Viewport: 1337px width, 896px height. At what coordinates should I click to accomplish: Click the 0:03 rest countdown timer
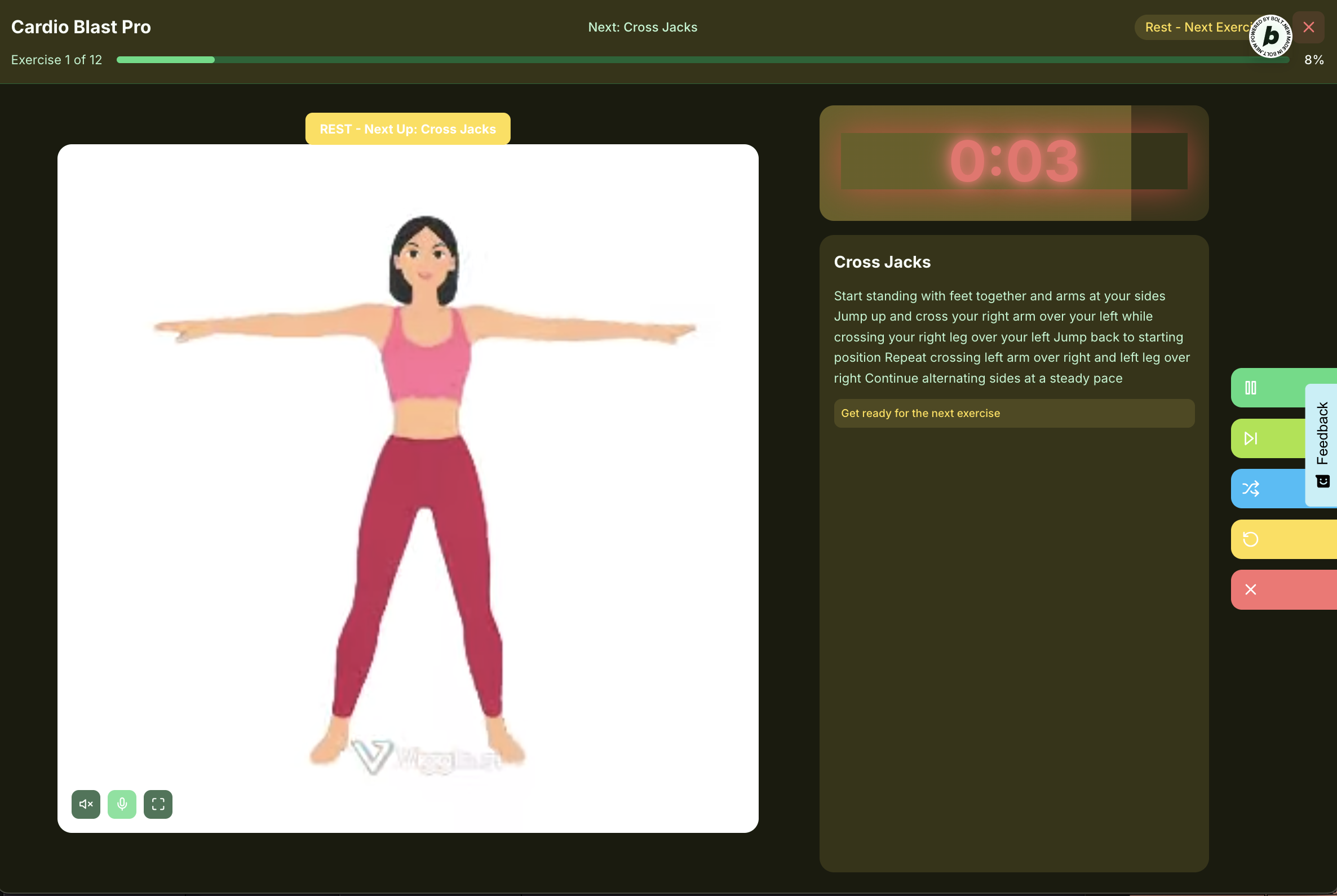point(1013,162)
